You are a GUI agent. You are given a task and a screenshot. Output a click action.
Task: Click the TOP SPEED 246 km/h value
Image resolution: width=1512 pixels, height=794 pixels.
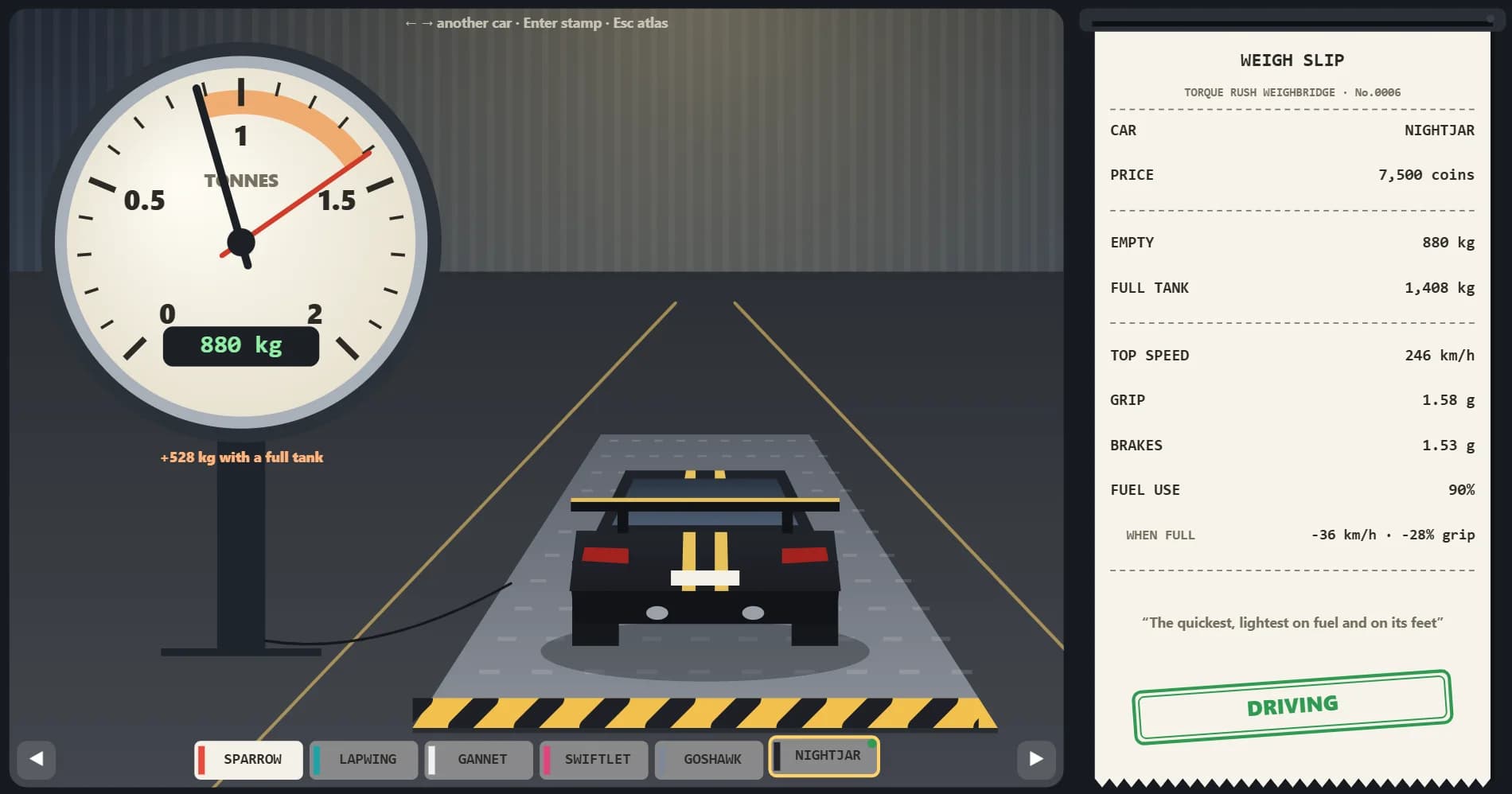tap(1440, 356)
